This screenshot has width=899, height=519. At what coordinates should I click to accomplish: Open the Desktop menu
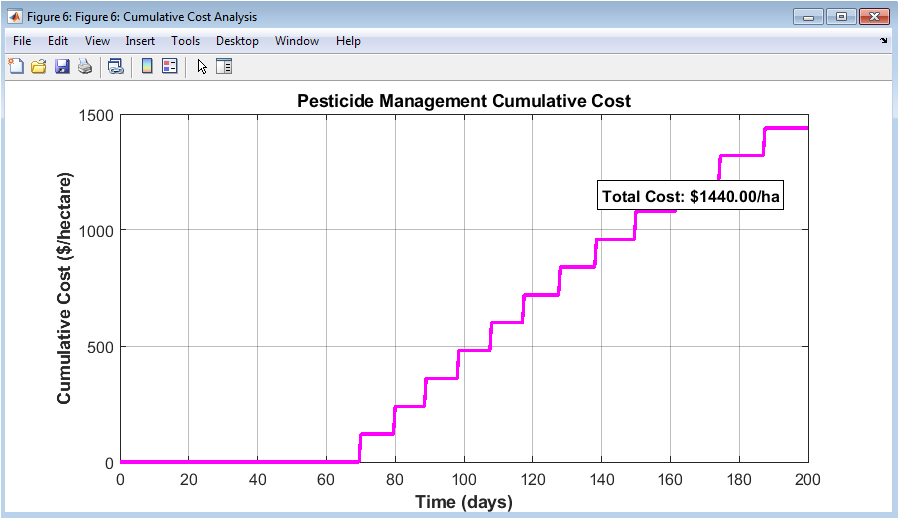click(x=237, y=41)
